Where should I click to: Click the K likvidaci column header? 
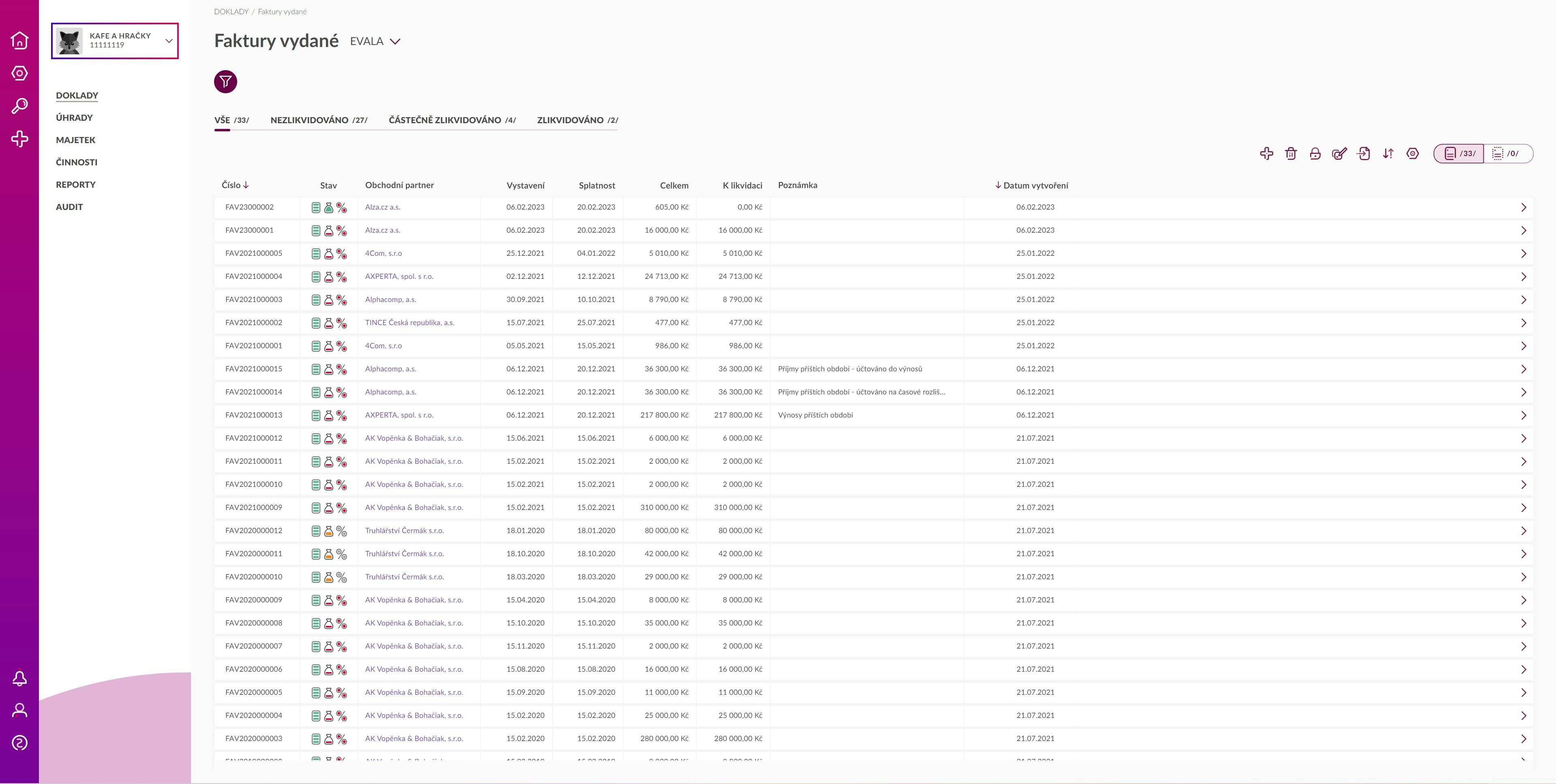point(742,185)
